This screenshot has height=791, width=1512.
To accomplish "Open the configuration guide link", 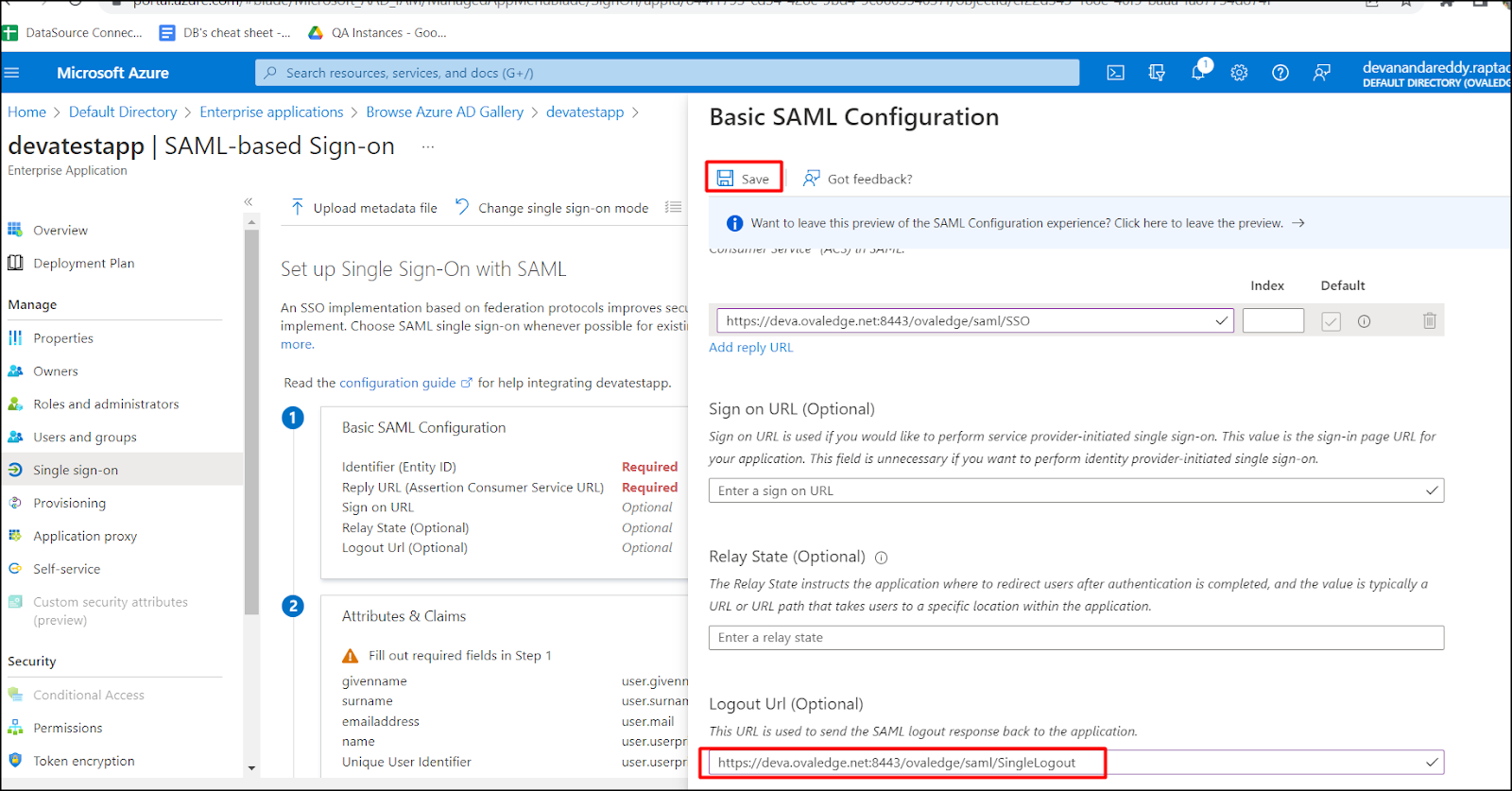I will click(398, 383).
